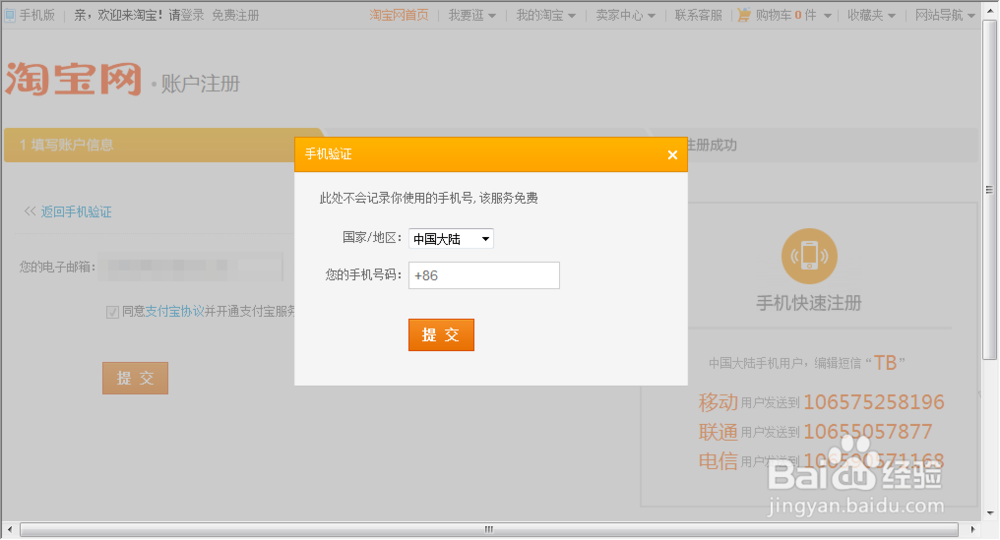Focus the 您的手机号码 input field
Viewport: 1000px width, 540px height.
[x=484, y=275]
